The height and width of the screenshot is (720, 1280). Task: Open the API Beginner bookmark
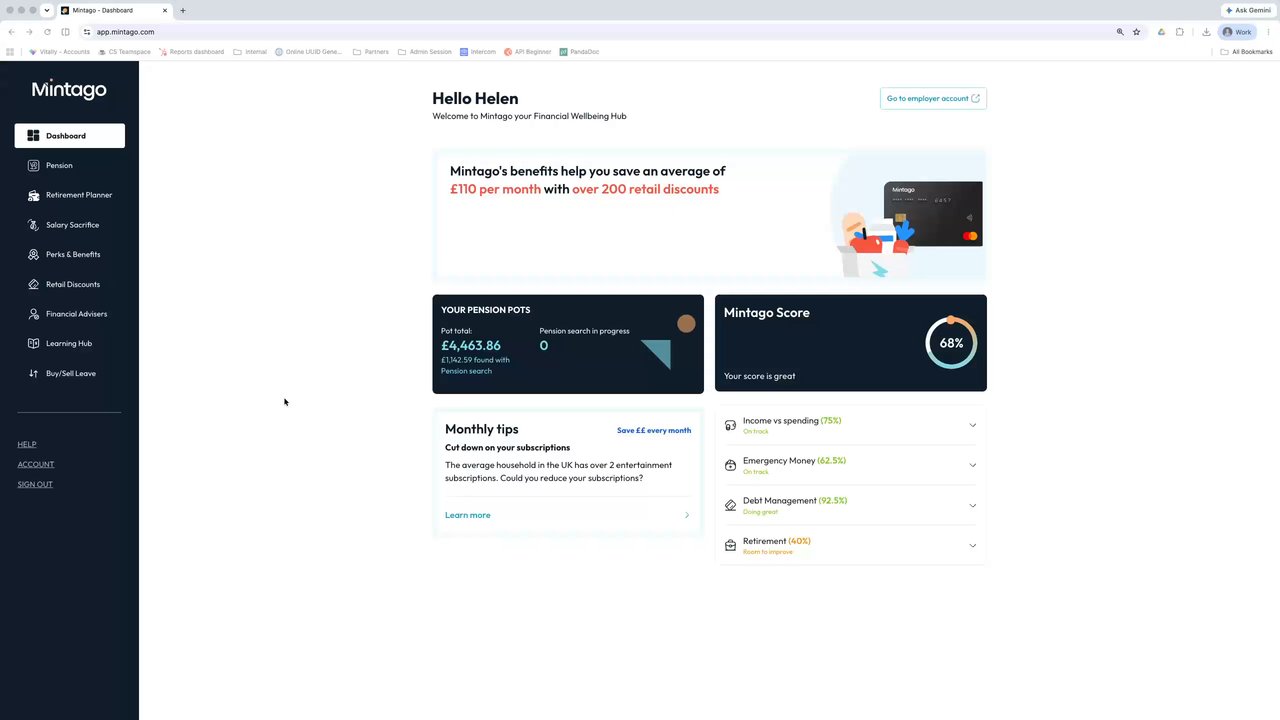(x=527, y=52)
